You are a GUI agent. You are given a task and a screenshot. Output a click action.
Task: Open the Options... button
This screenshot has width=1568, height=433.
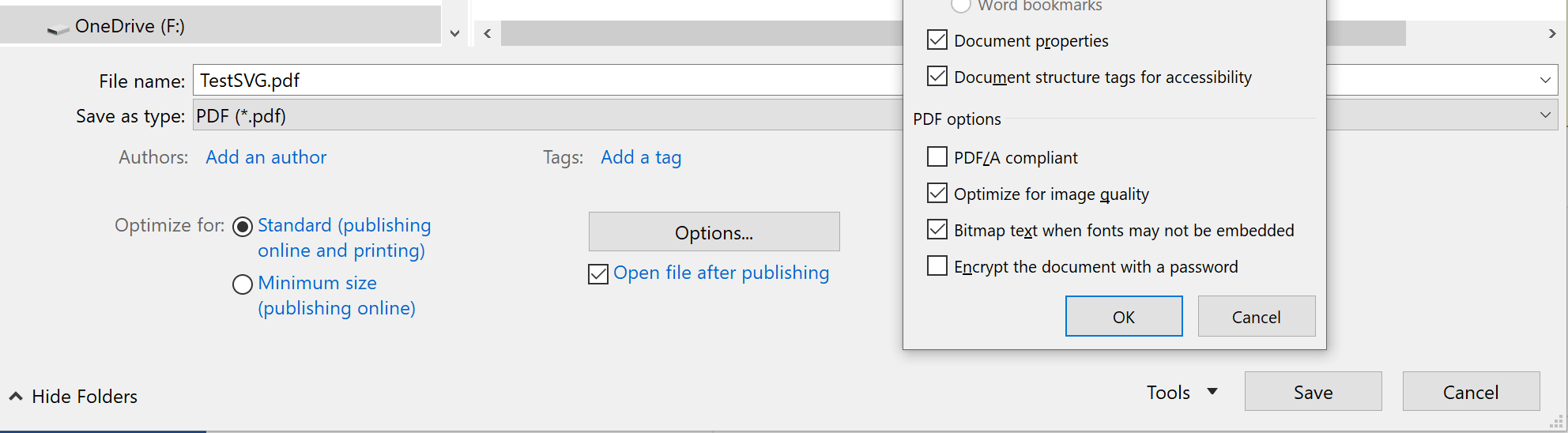[714, 232]
